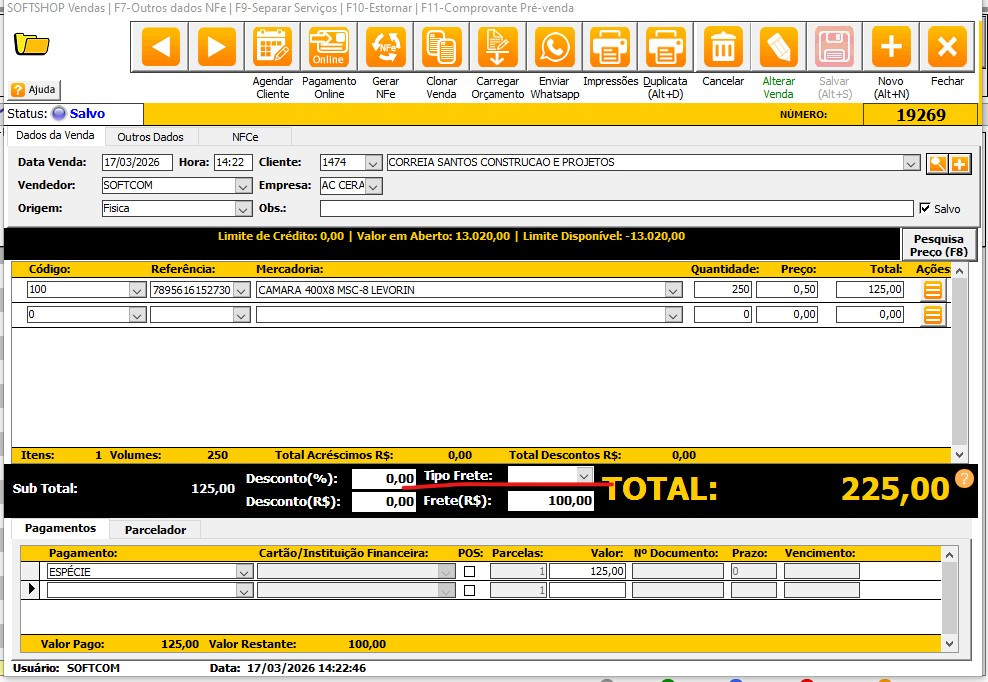
Task: Check POS box on empty payment row
Action: 469,591
